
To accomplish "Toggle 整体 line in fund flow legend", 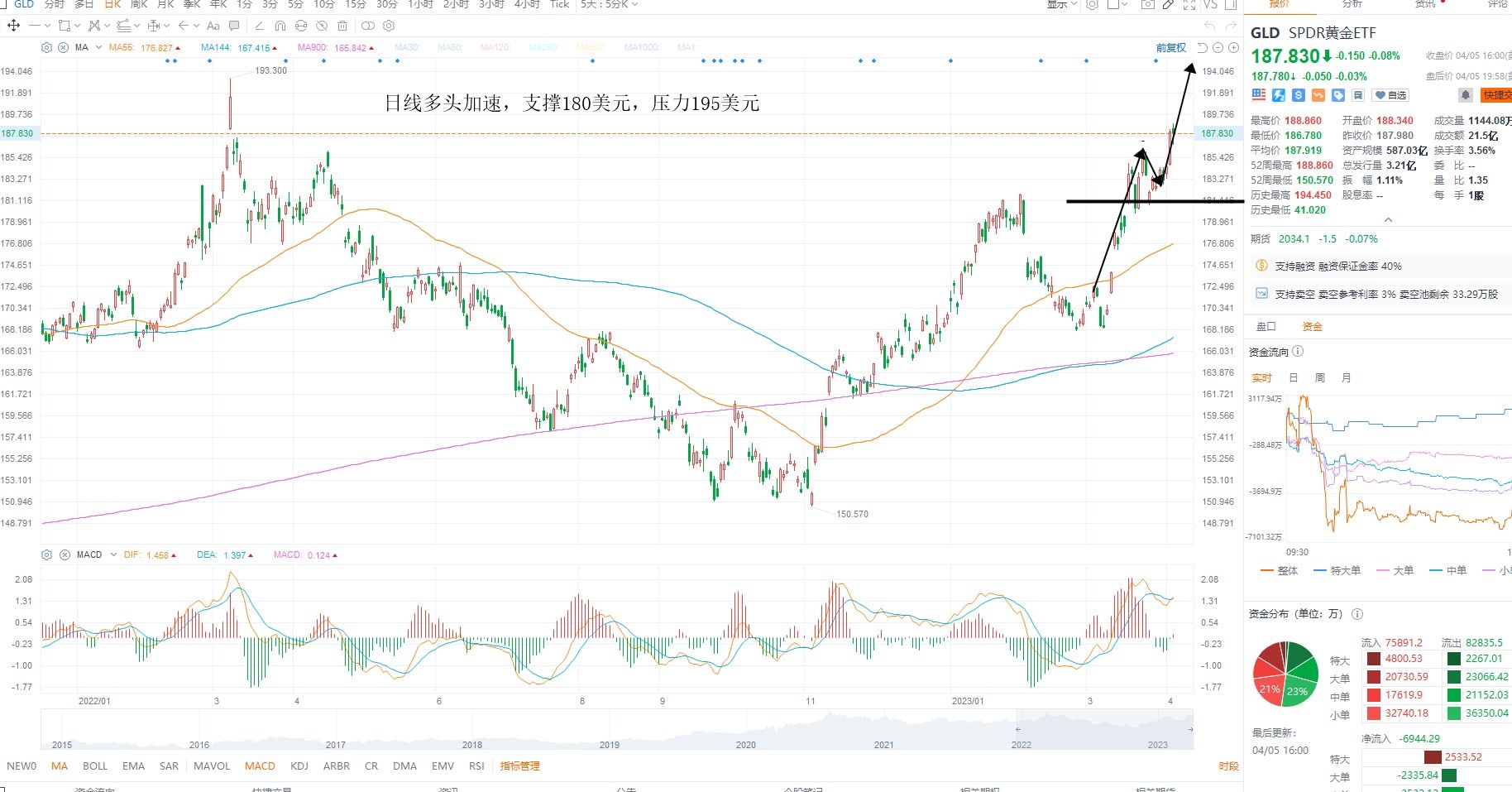I will point(1279,570).
